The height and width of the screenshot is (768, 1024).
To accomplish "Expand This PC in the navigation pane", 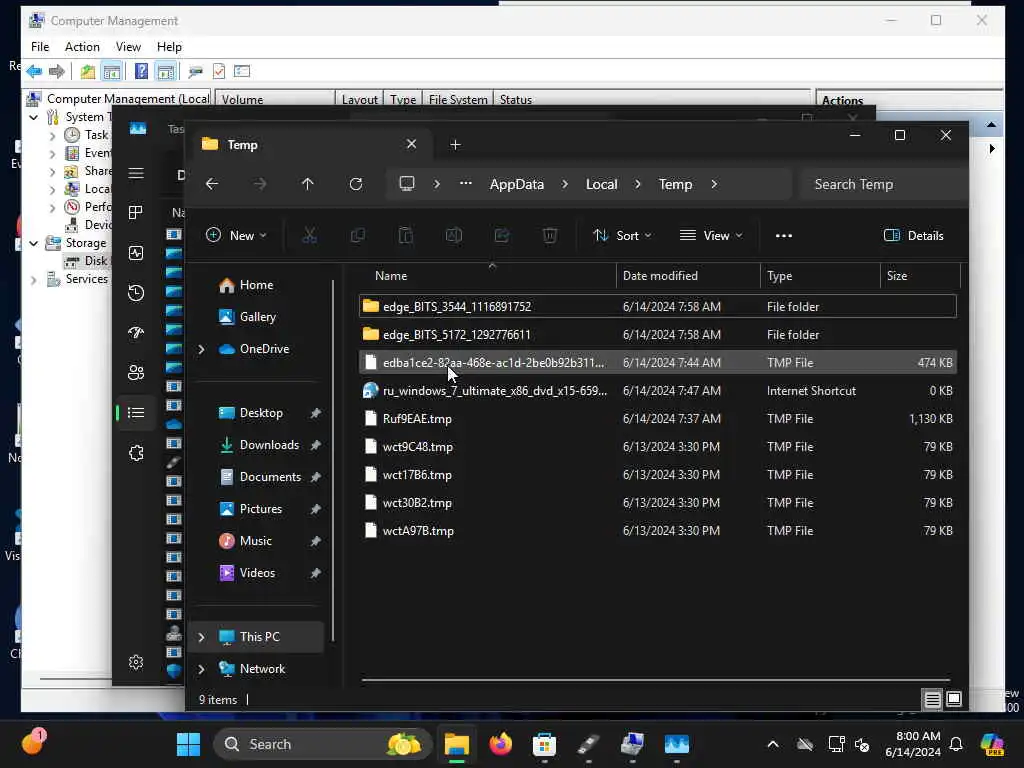I will 202,637.
